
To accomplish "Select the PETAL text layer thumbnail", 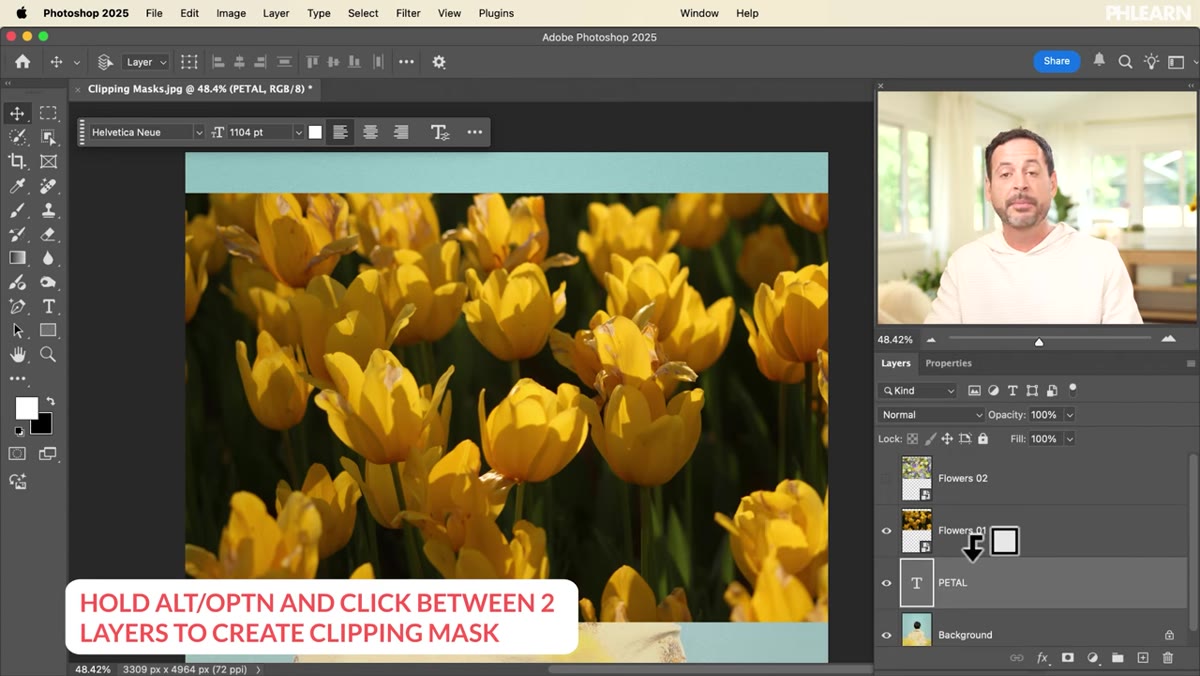I will (917, 583).
